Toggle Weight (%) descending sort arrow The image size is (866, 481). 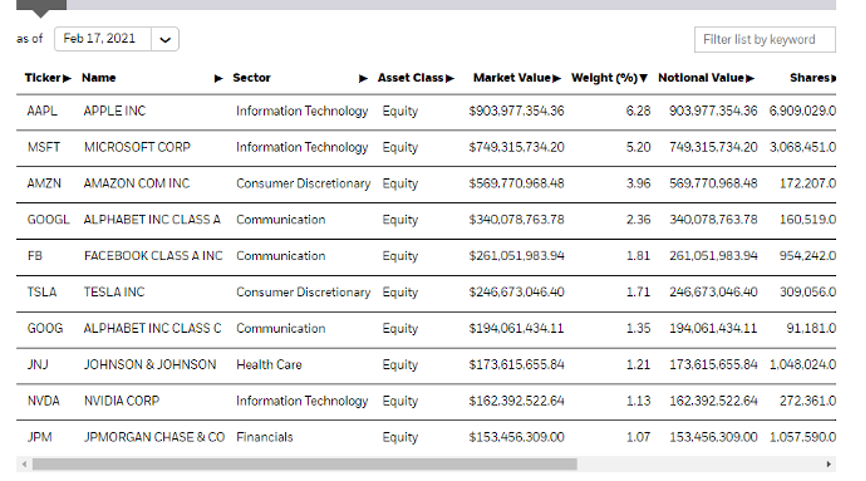pyautogui.click(x=643, y=78)
